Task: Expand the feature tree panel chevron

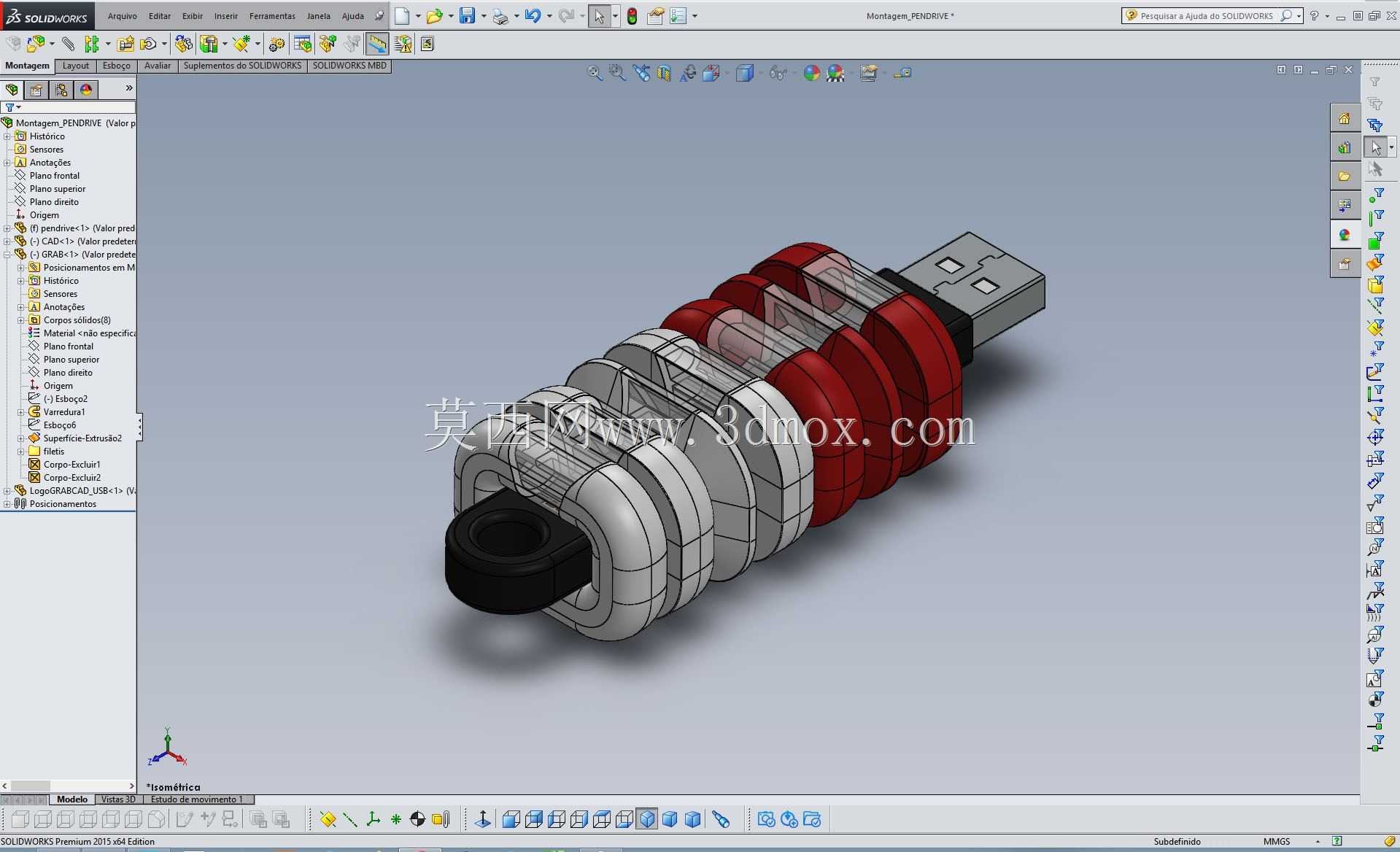Action: pyautogui.click(x=129, y=88)
